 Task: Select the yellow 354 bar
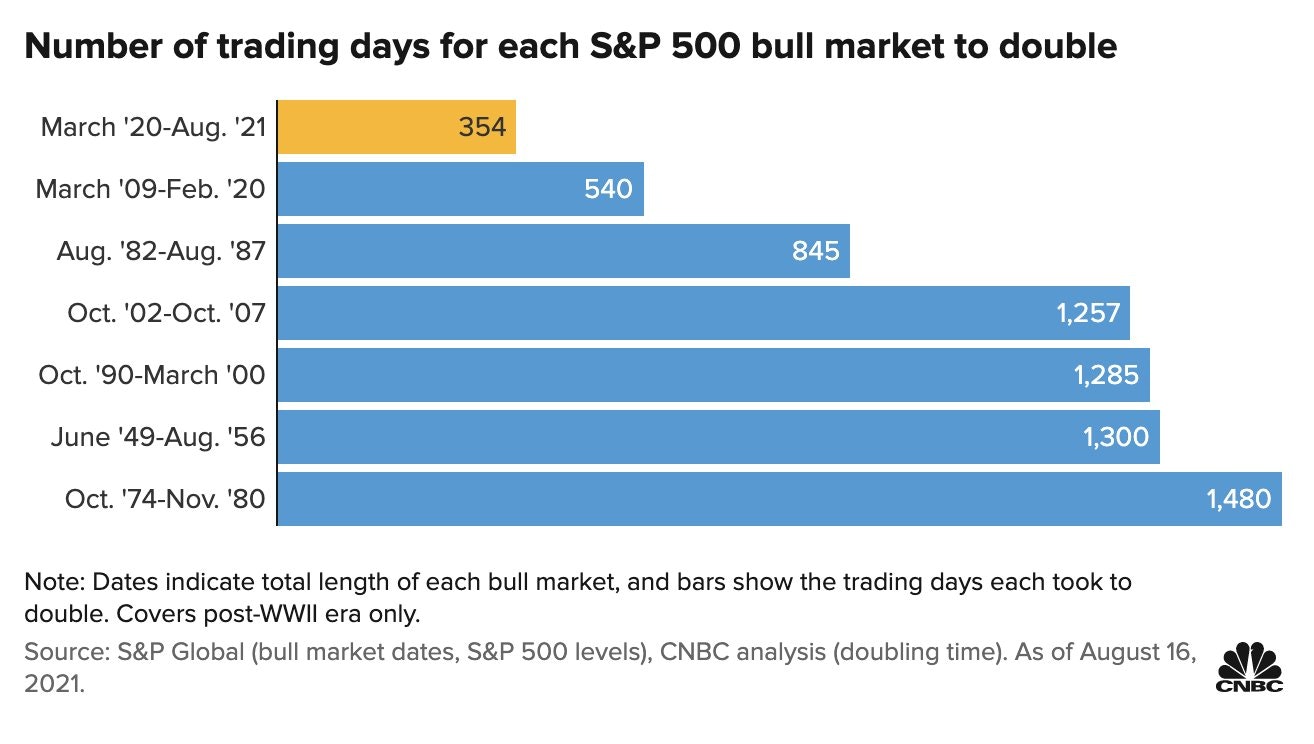[397, 127]
